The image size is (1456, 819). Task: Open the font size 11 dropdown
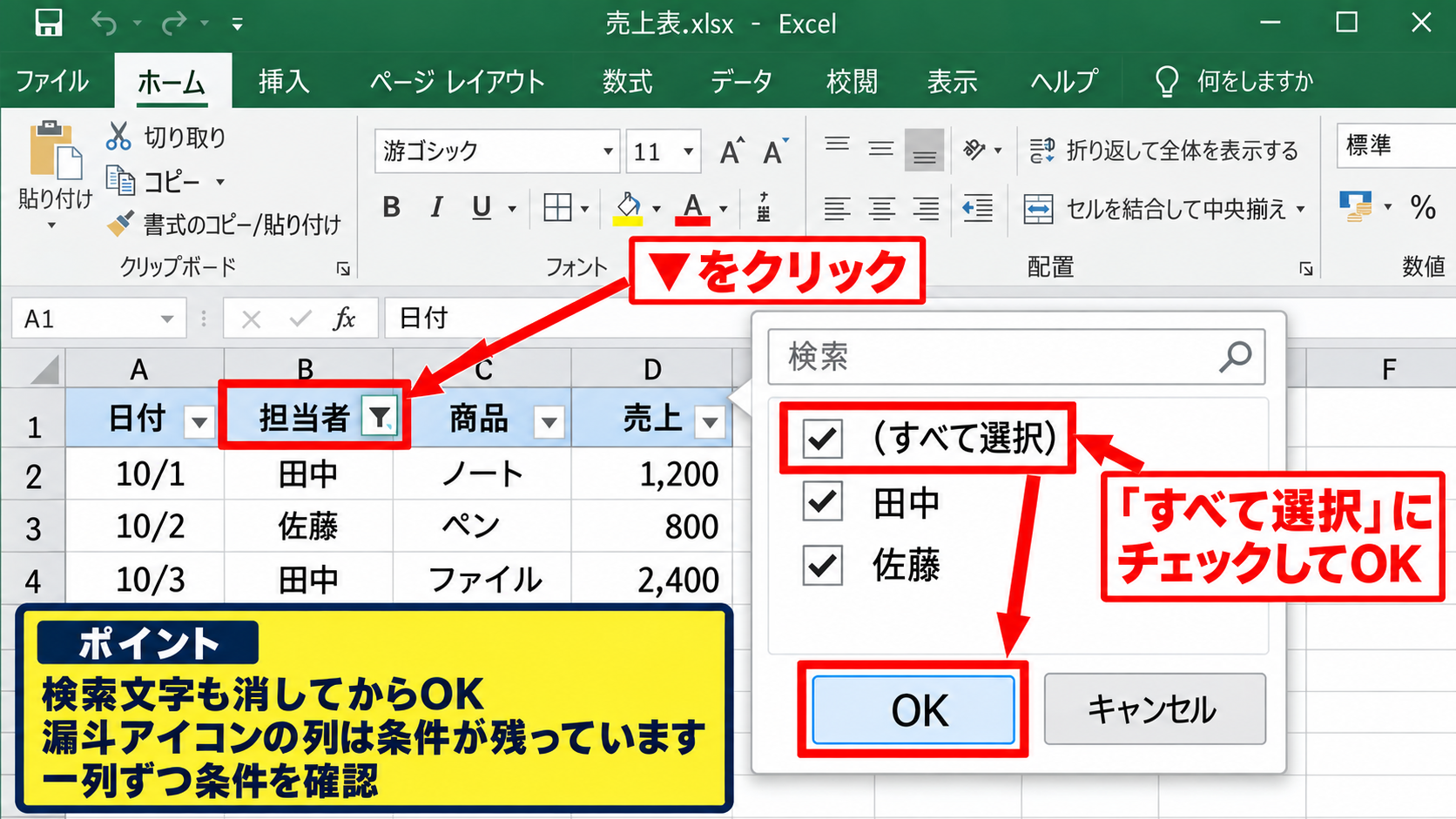point(688,151)
